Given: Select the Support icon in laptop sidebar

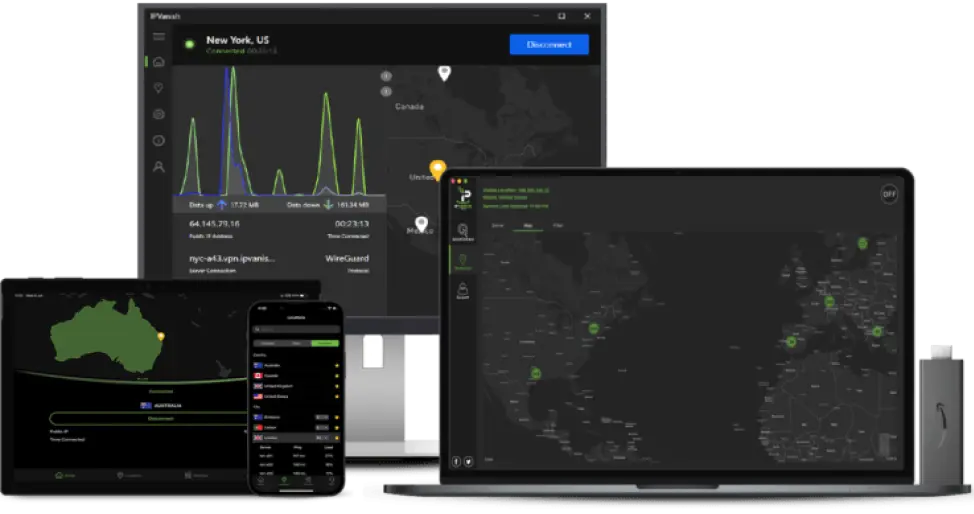Looking at the screenshot, I should (x=463, y=292).
